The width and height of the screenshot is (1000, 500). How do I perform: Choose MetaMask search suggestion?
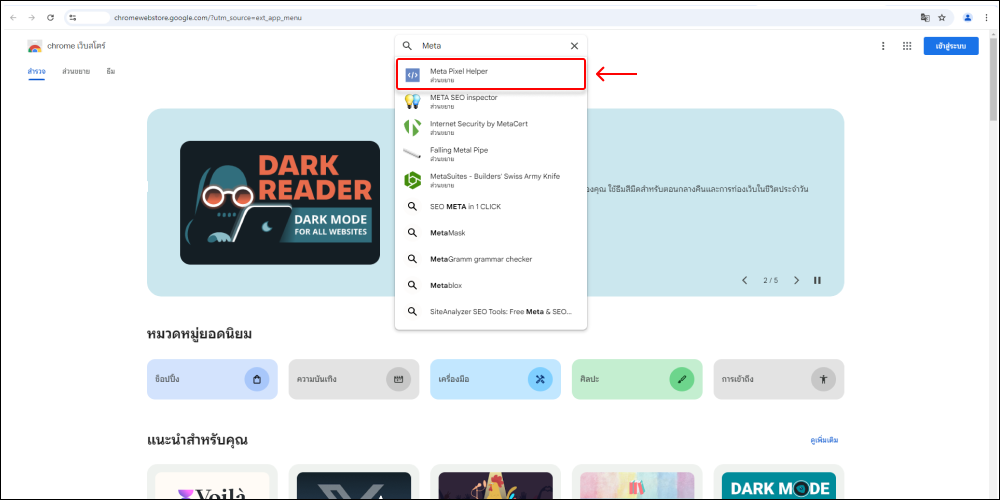pos(490,233)
